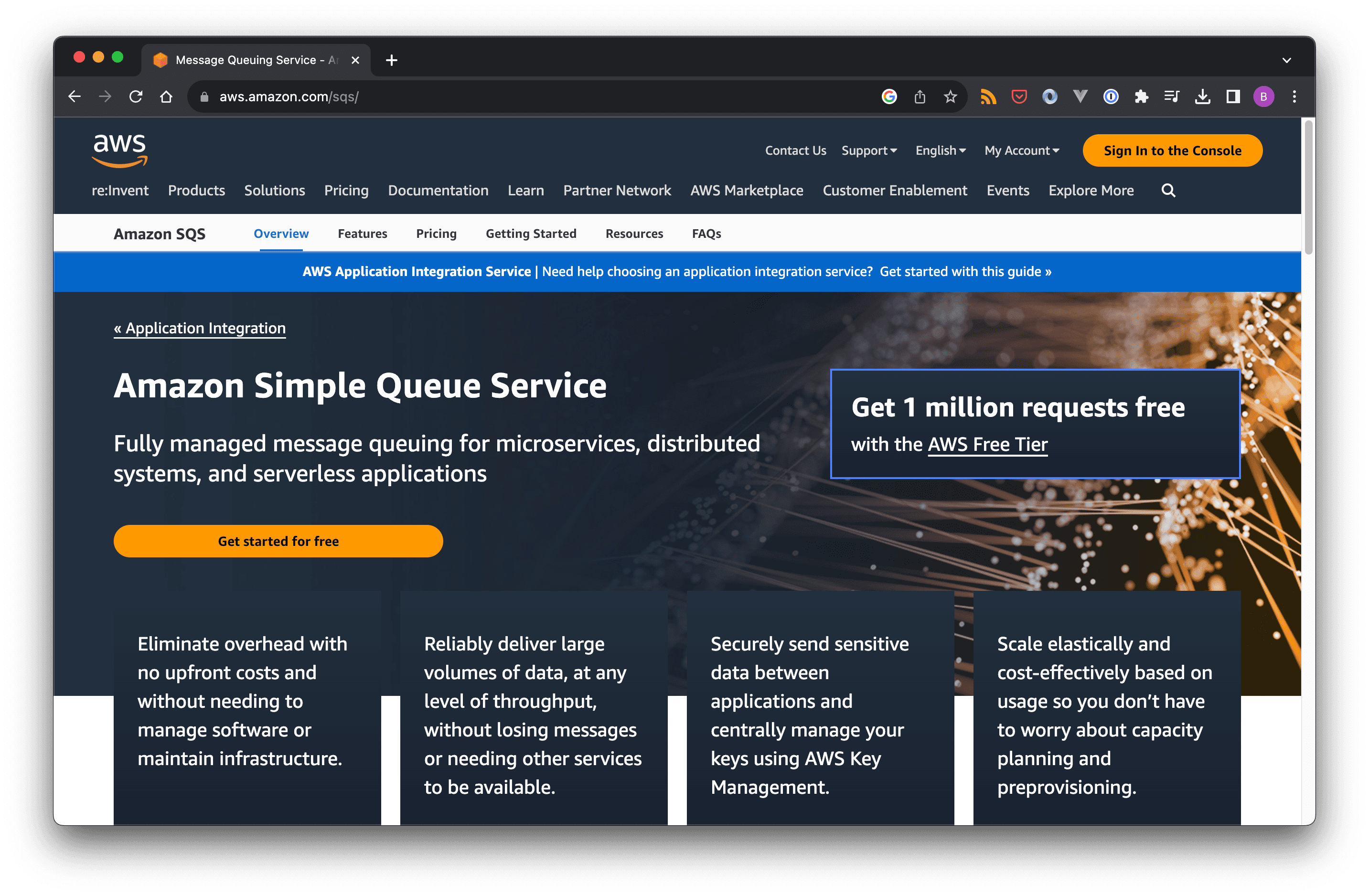Open the media control playlist icon
Screen dimensions: 1369x896
(x=1171, y=96)
